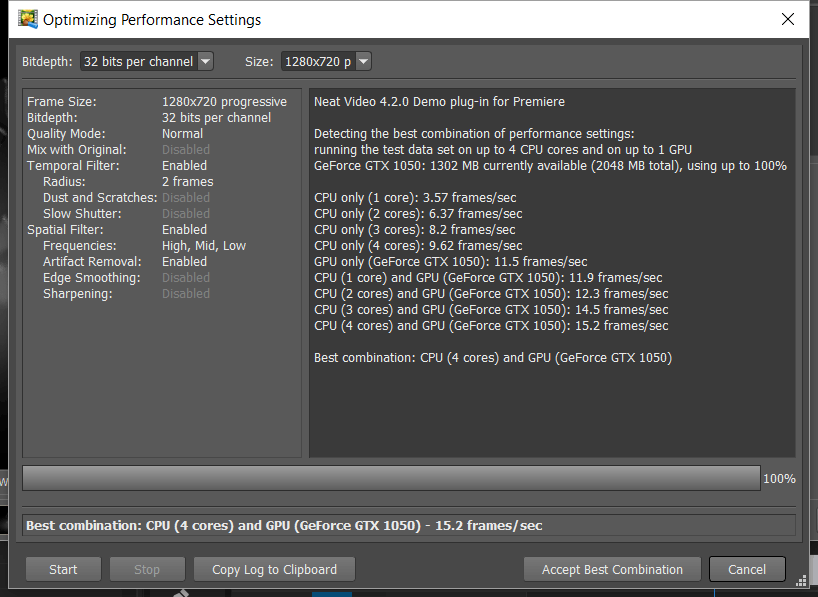
Task: Click the "running the test data set" log line
Action: 503,150
